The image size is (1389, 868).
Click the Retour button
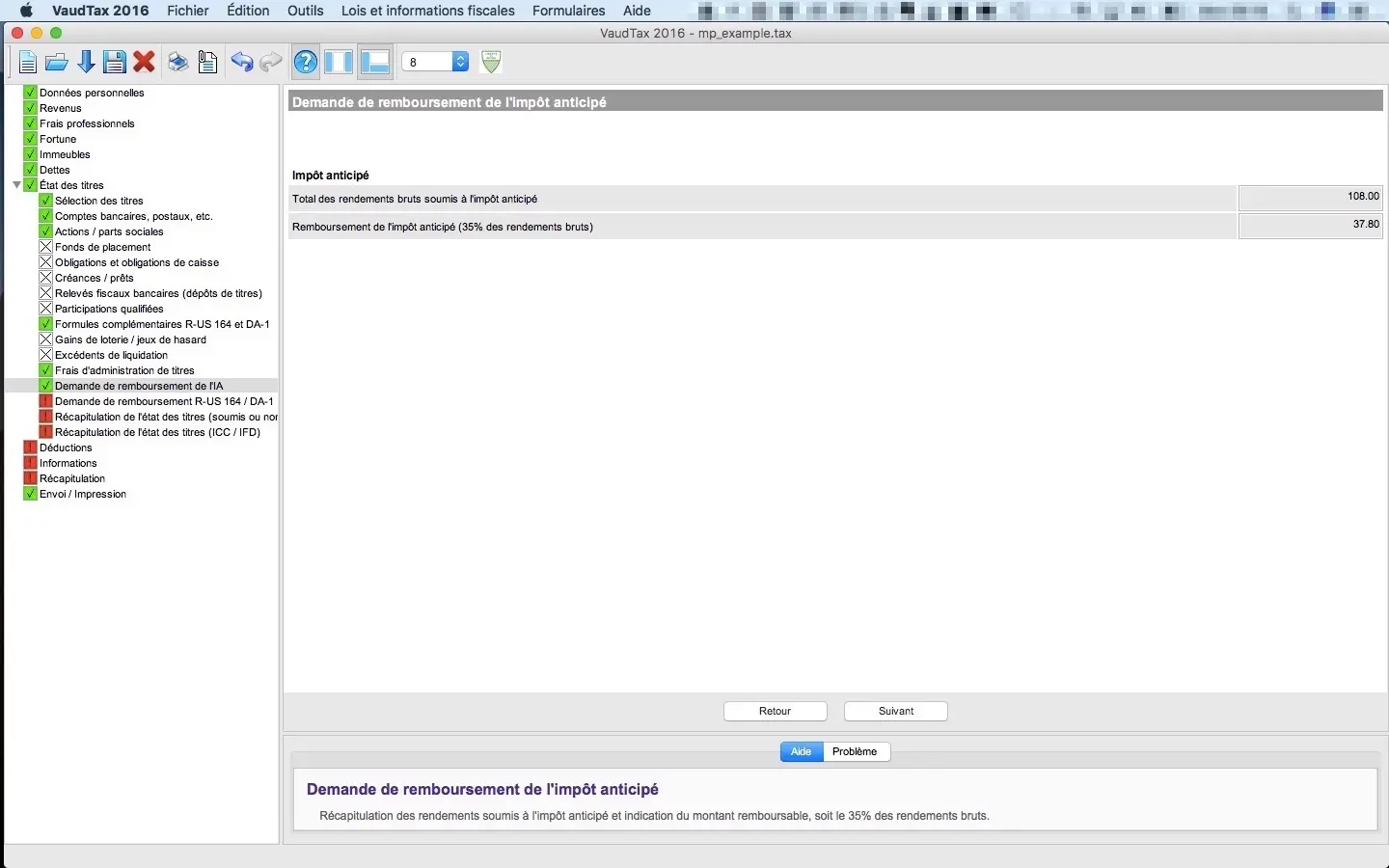point(776,711)
